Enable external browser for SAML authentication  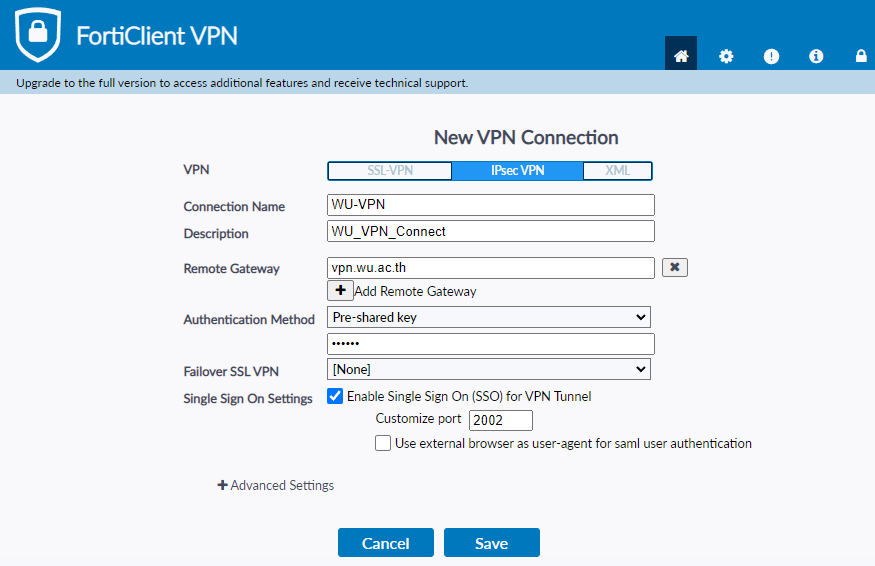383,443
